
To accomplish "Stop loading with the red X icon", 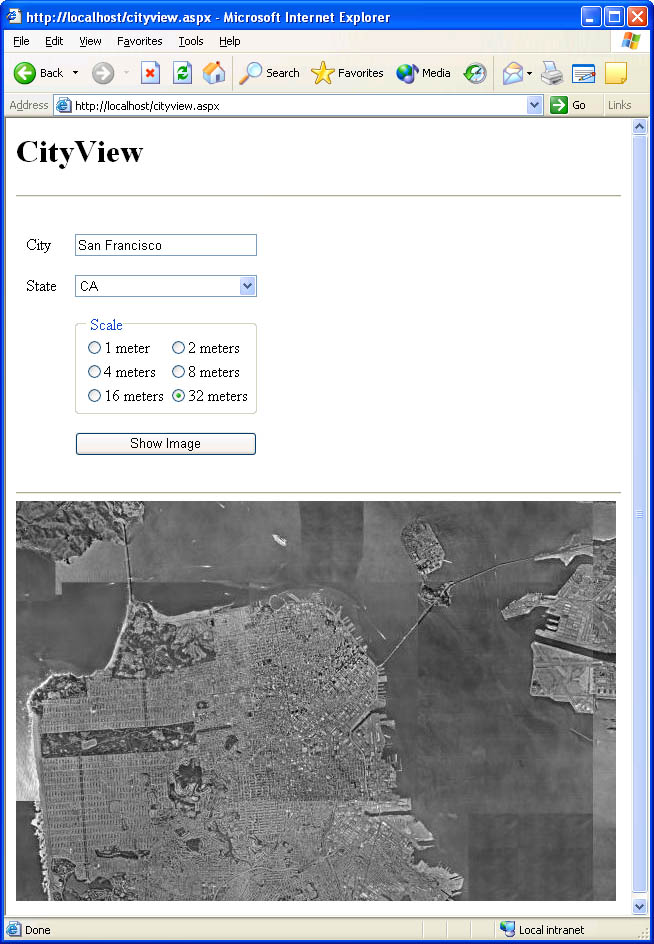I will 150,73.
